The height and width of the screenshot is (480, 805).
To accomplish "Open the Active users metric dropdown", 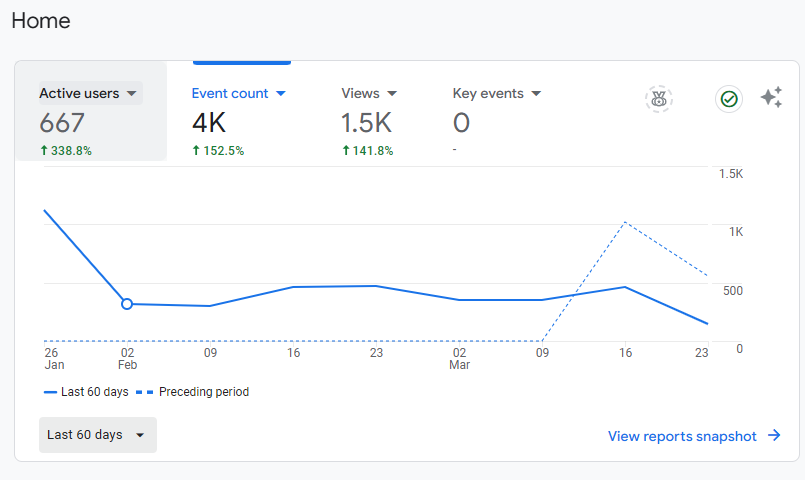I will click(90, 93).
